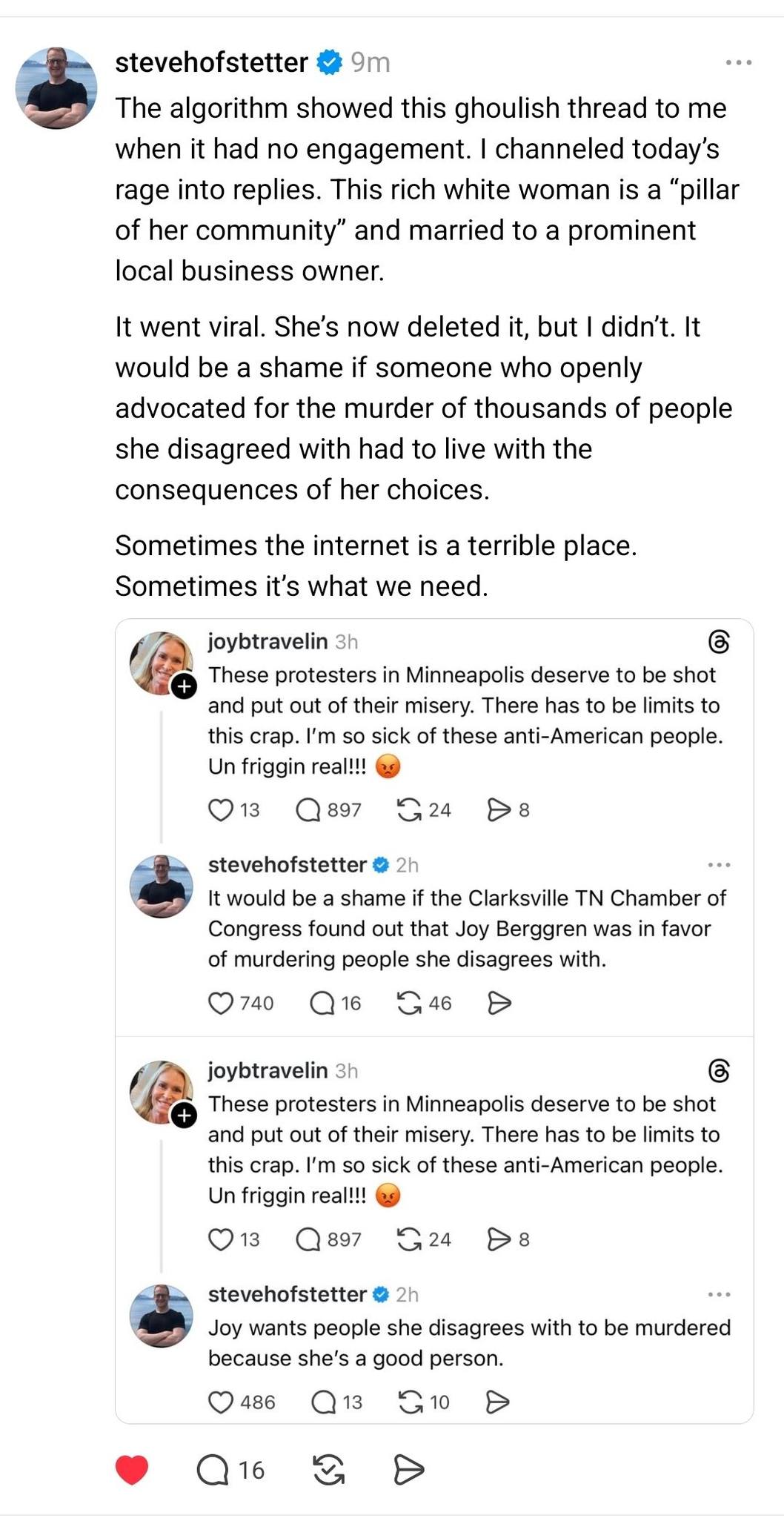
Task: Unlike the main post via red heart
Action: point(133,1469)
